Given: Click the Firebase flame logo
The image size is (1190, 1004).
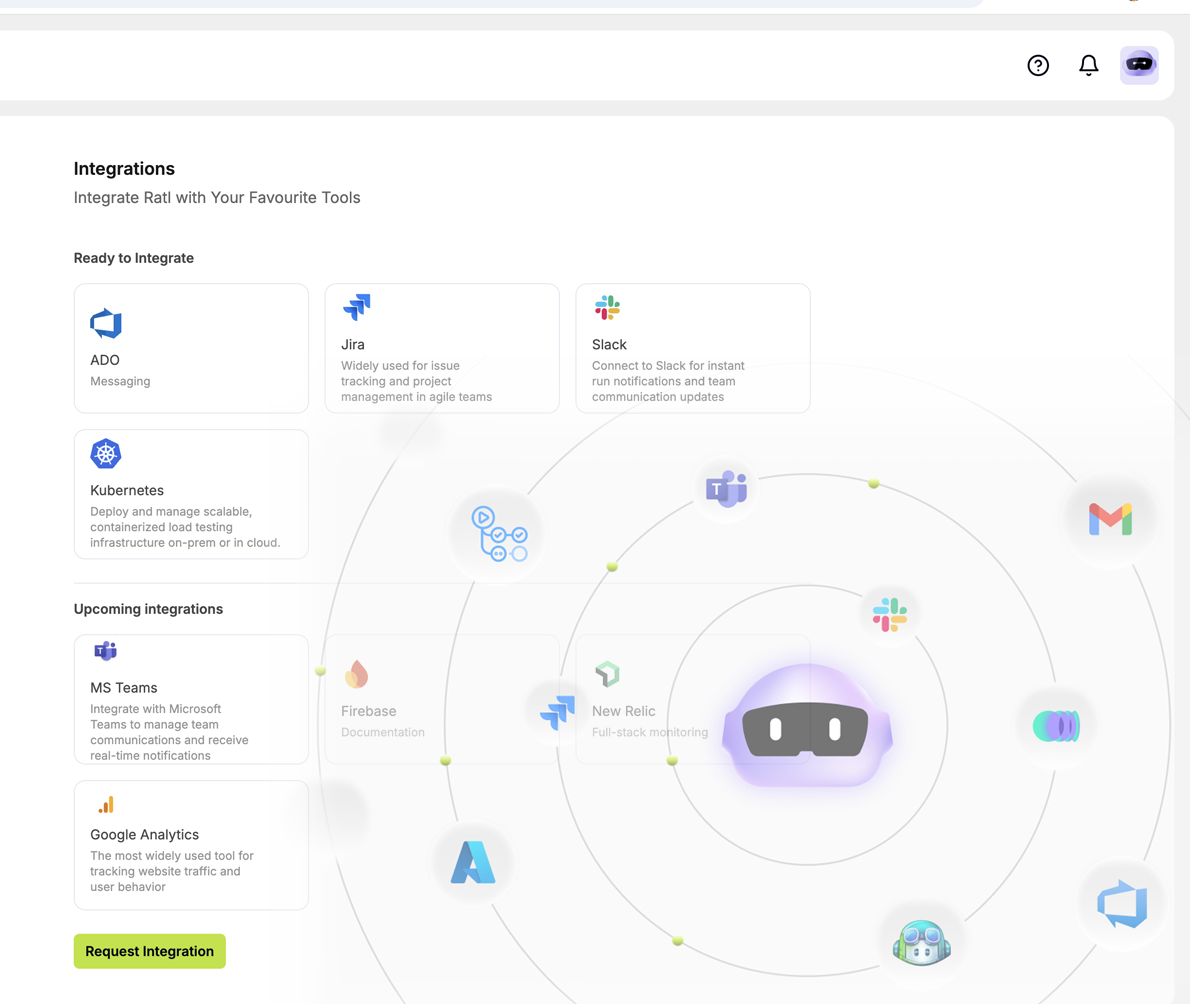Looking at the screenshot, I should [x=356, y=674].
